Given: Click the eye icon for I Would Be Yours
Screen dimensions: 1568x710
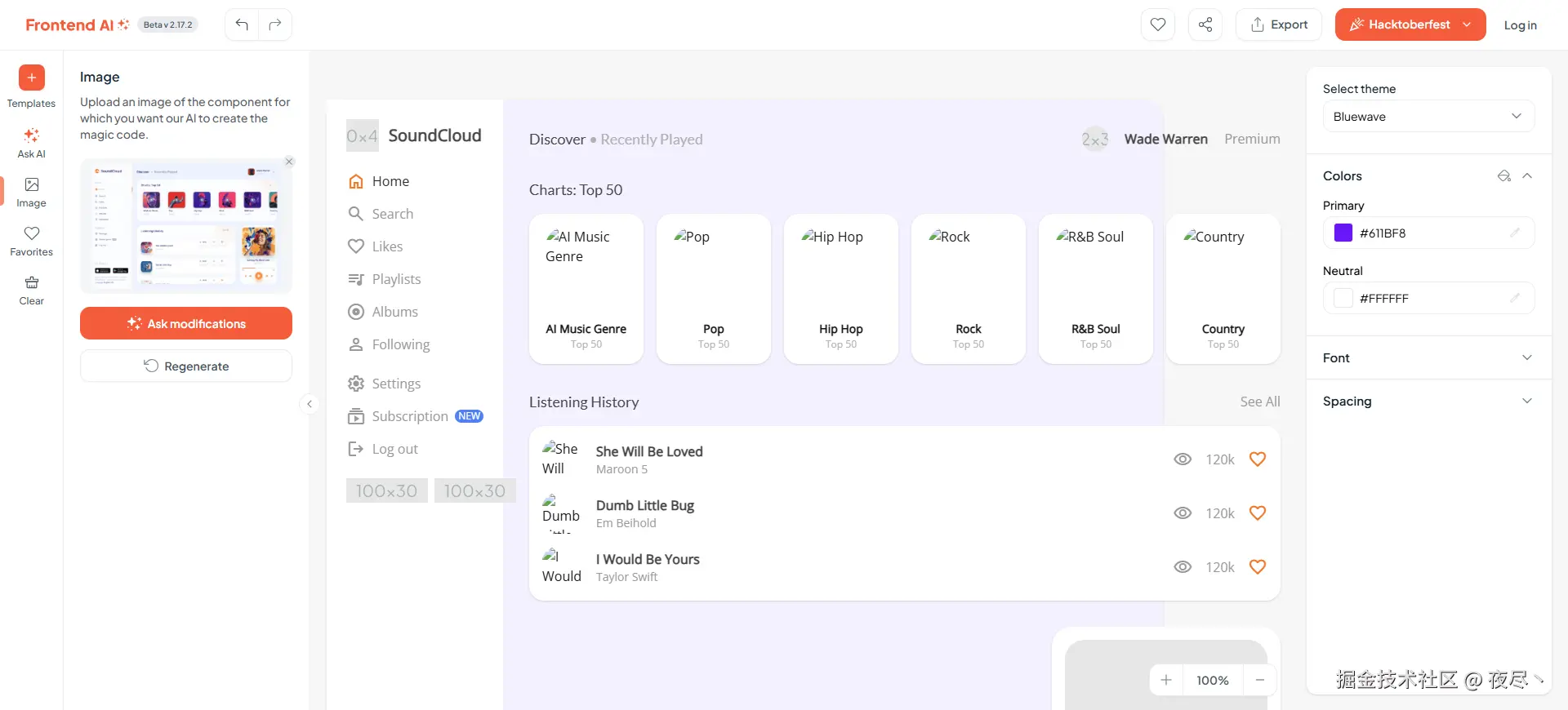Looking at the screenshot, I should click(x=1183, y=567).
